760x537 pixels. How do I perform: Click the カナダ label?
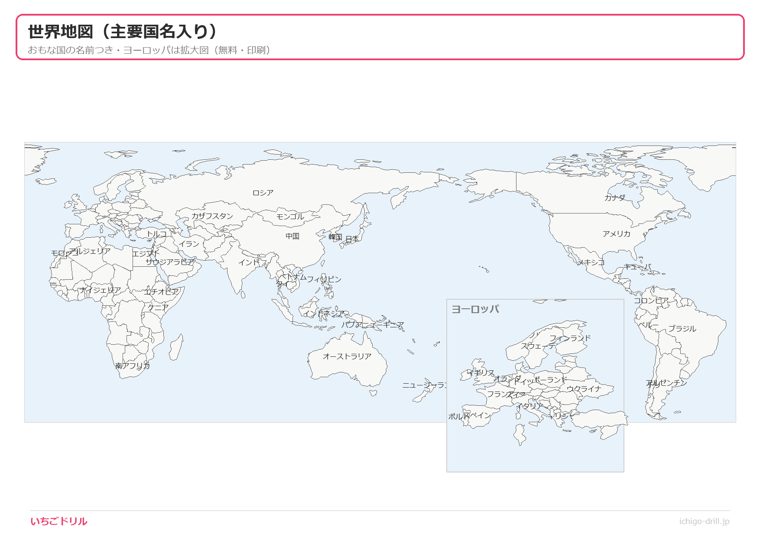coord(615,198)
